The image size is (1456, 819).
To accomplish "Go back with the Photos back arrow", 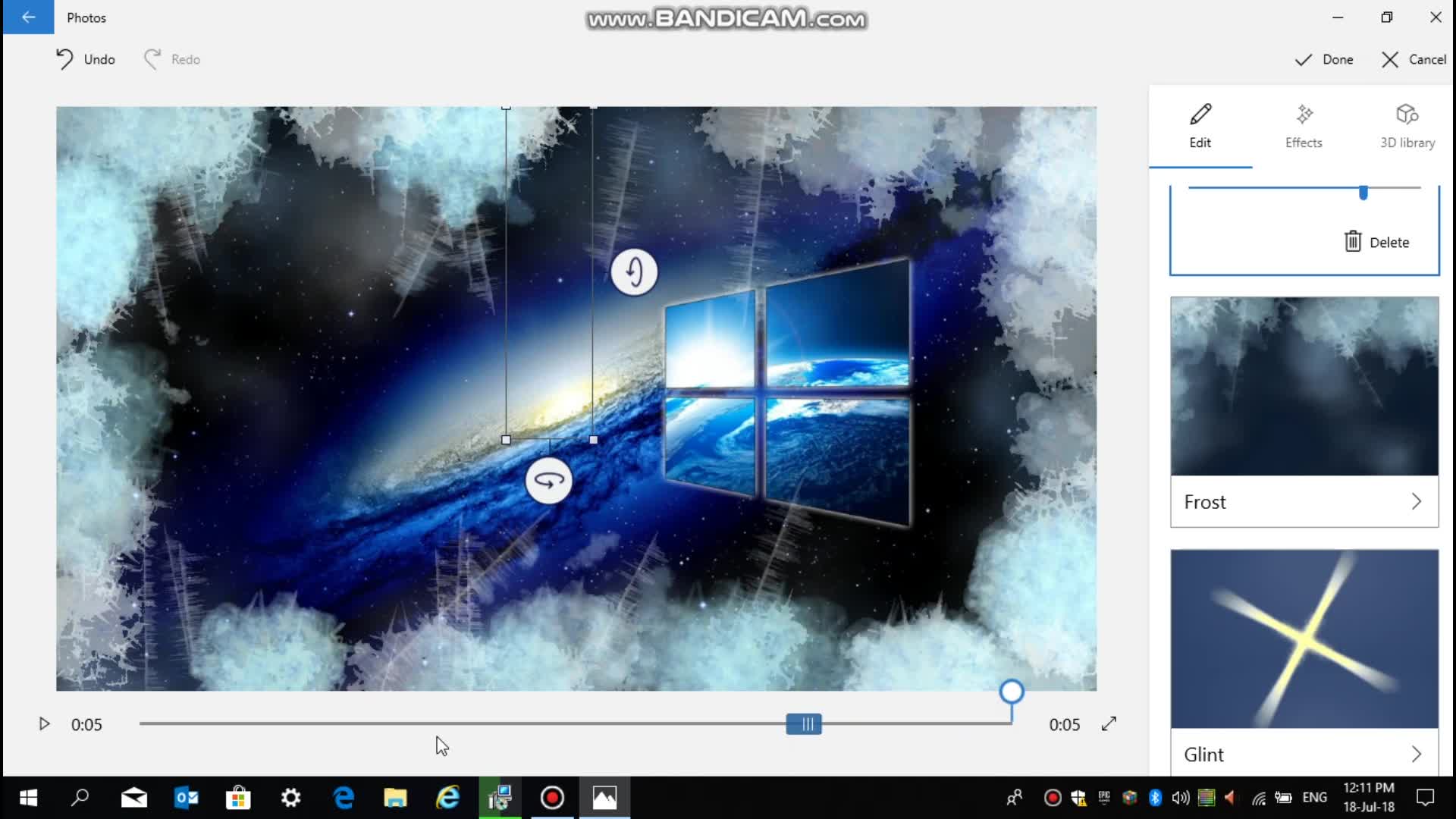I will [28, 17].
